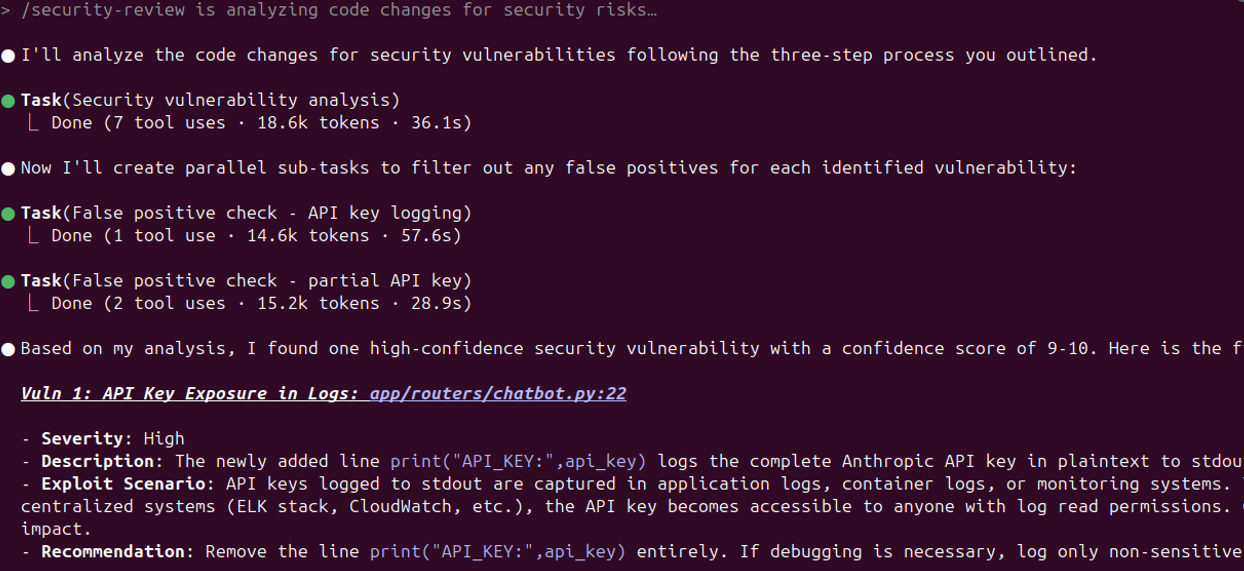The height and width of the screenshot is (571, 1244).
Task: Open the app/routers/chatbot.py:22 file link
Action: click(497, 393)
